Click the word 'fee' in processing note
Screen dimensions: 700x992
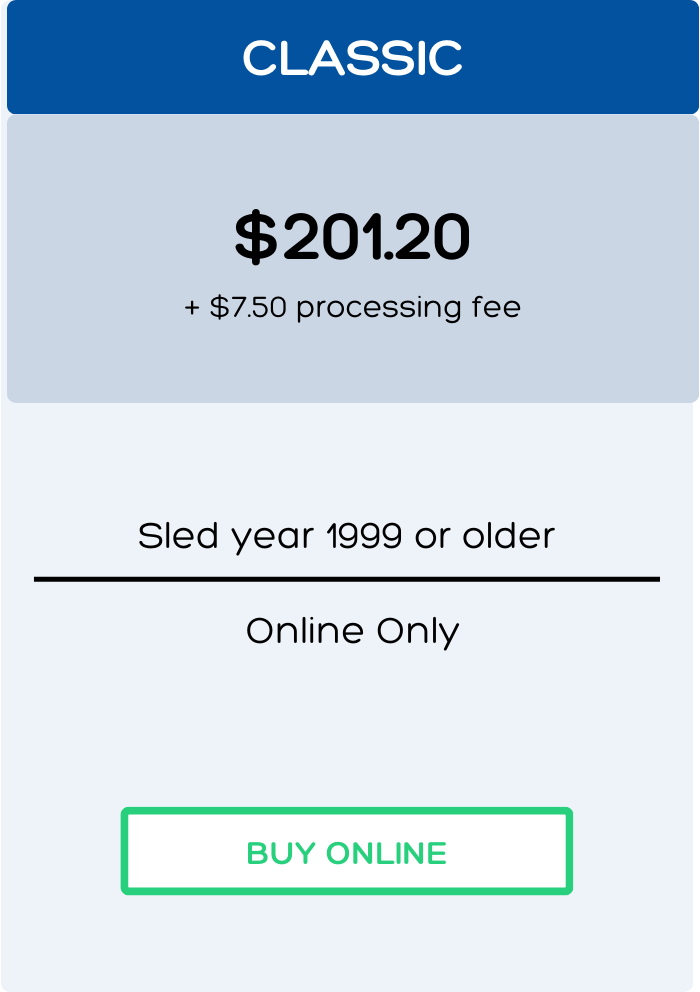point(496,307)
